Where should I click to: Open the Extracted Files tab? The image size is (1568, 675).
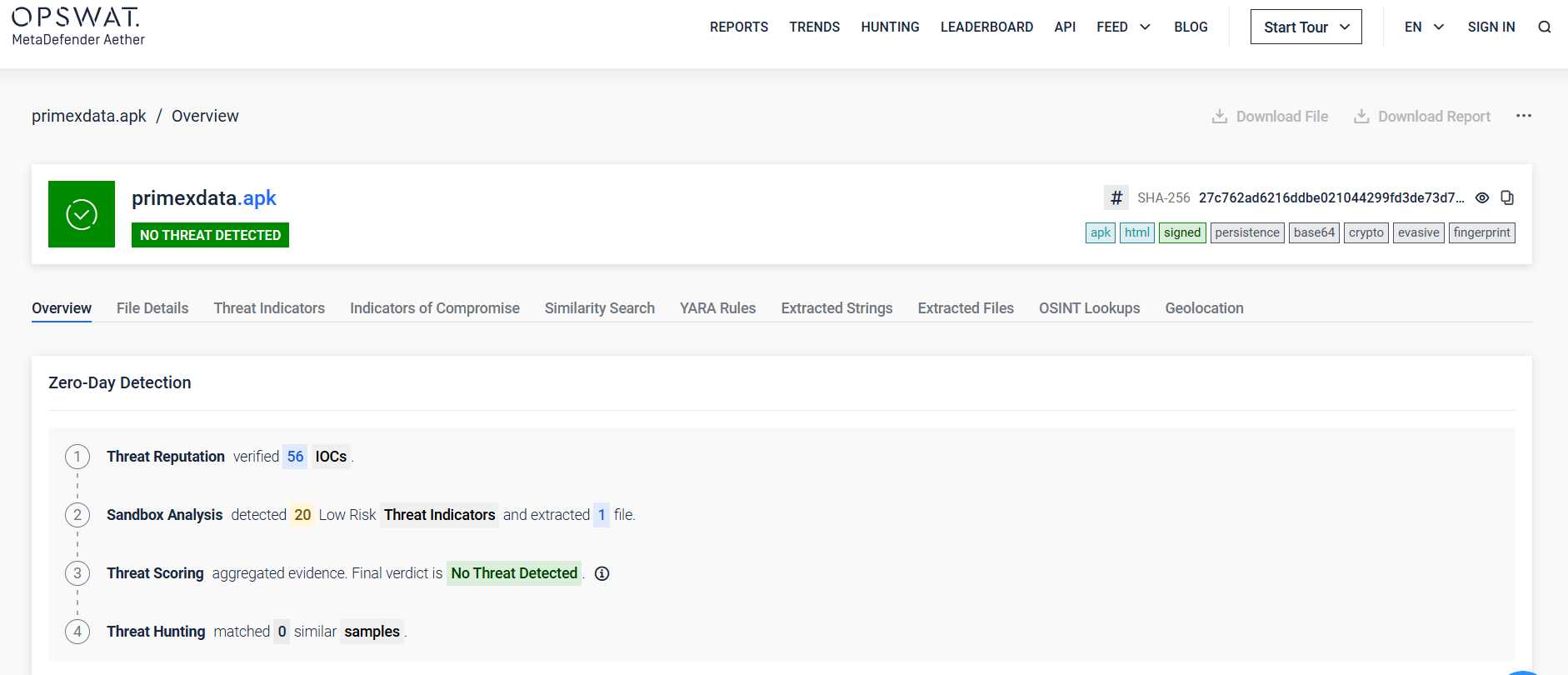click(966, 308)
